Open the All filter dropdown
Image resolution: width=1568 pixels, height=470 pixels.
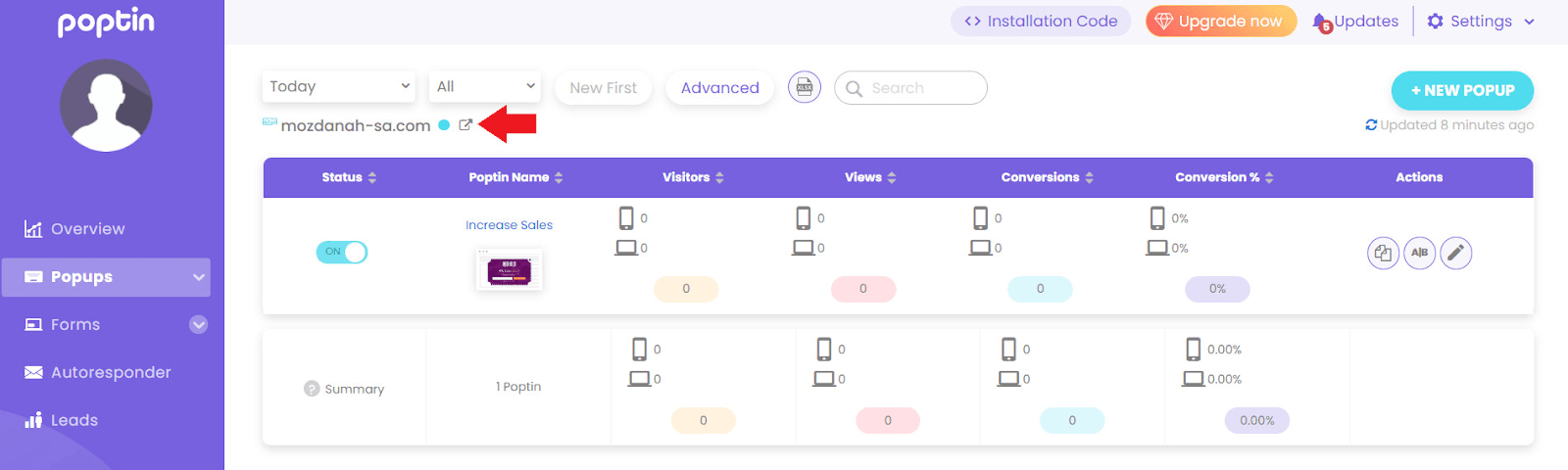(485, 86)
